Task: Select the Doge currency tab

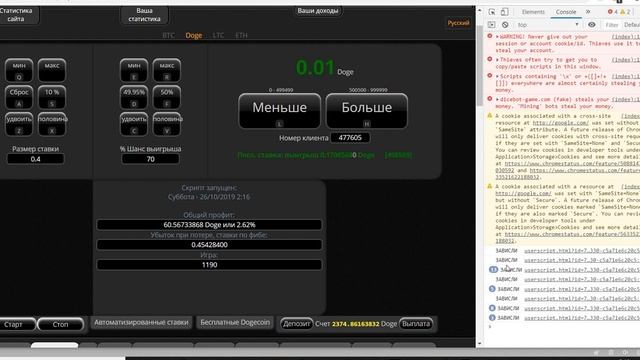Action: point(193,36)
